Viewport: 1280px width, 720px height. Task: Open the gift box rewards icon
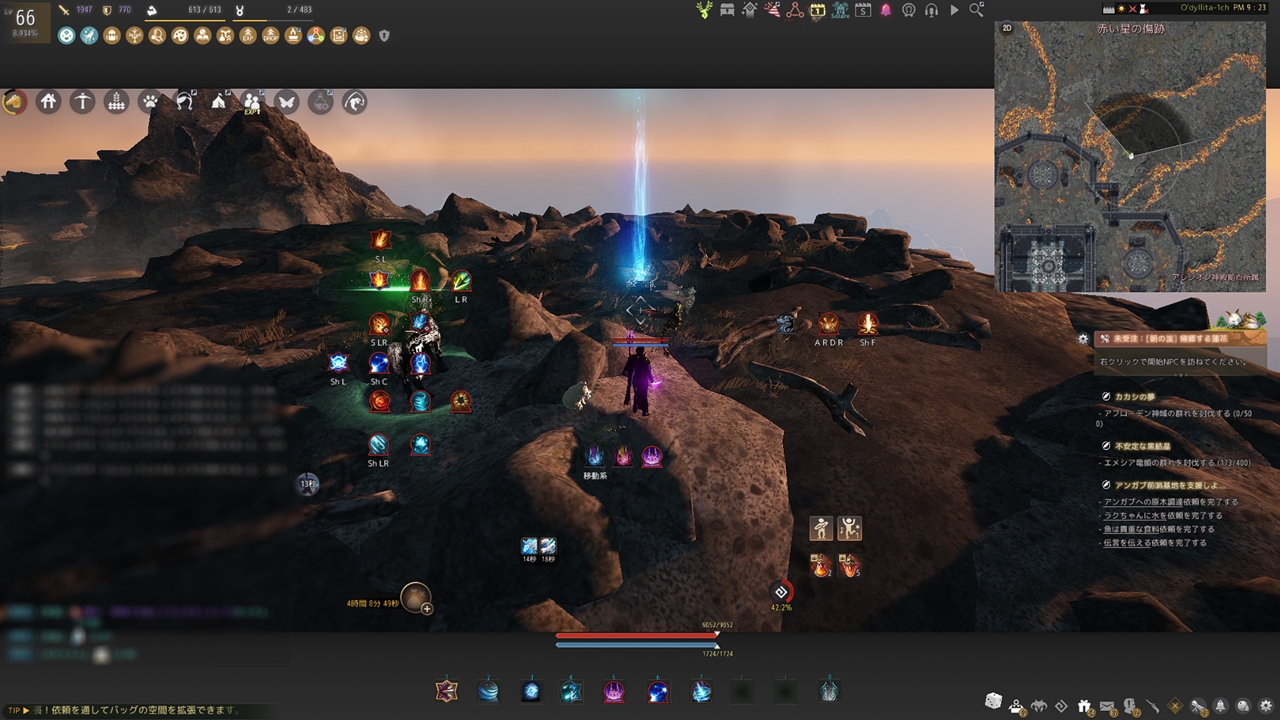pos(1084,707)
